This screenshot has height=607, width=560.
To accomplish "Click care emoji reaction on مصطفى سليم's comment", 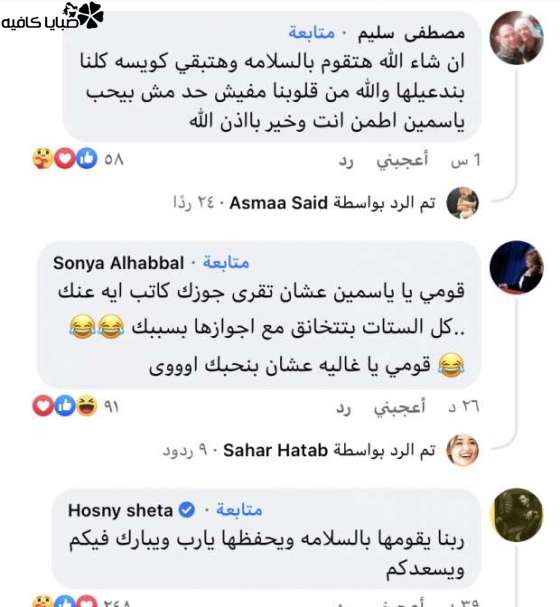I will tap(43, 158).
